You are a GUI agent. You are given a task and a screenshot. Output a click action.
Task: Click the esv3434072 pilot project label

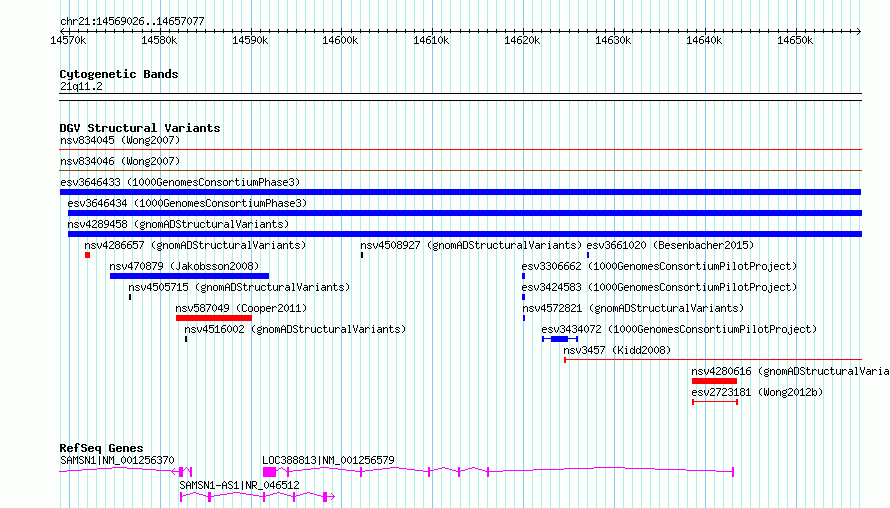[679, 329]
